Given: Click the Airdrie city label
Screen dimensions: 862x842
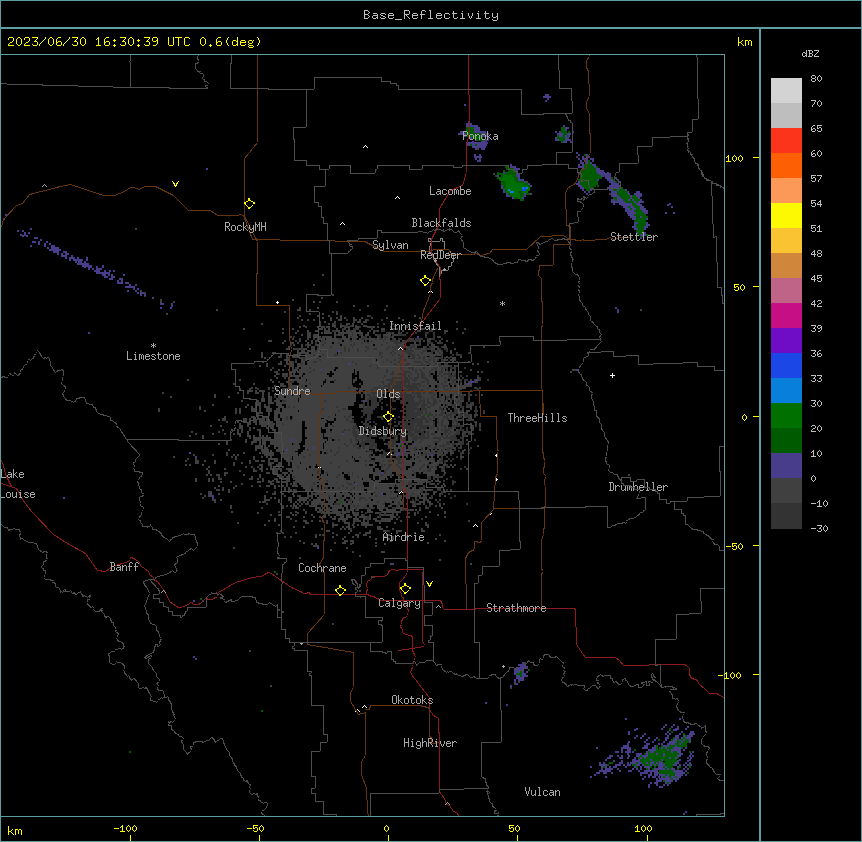Looking at the screenshot, I should point(404,537).
